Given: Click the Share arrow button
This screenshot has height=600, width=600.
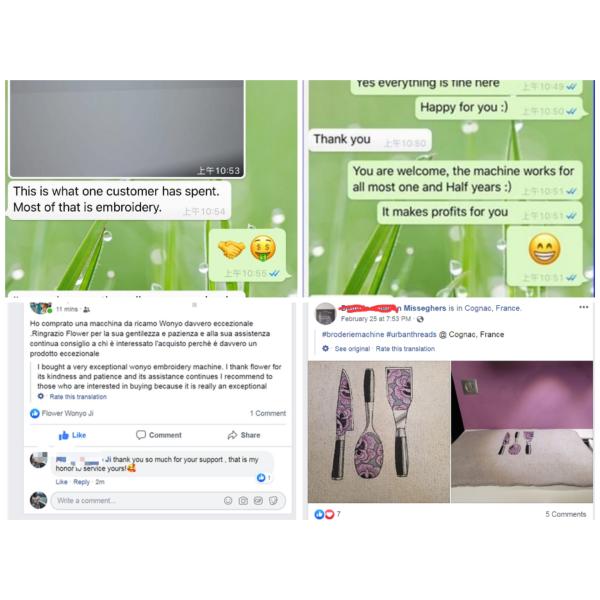Looking at the screenshot, I should pyautogui.click(x=244, y=435).
